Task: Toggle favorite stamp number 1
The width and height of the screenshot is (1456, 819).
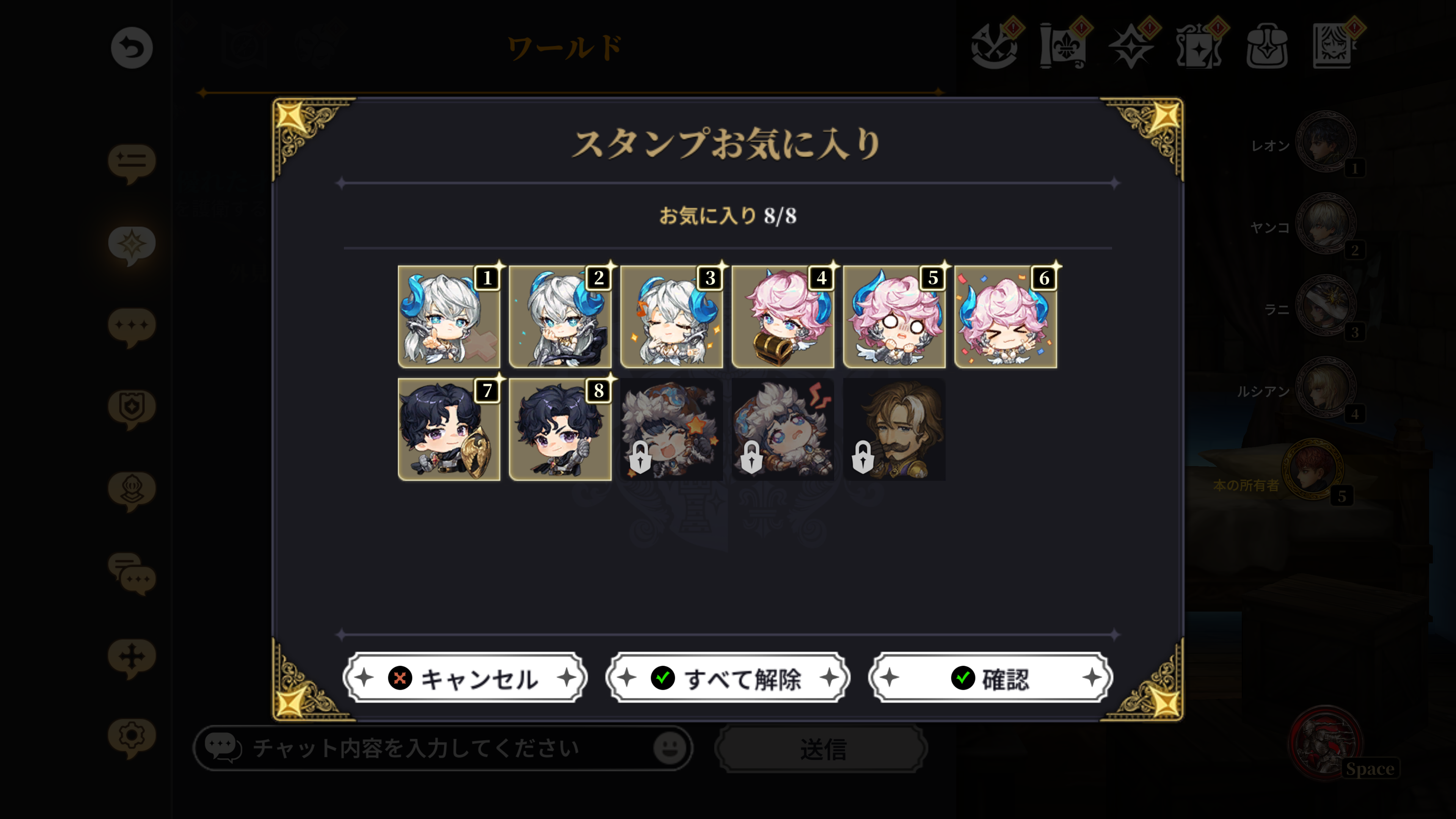Action: [x=449, y=317]
